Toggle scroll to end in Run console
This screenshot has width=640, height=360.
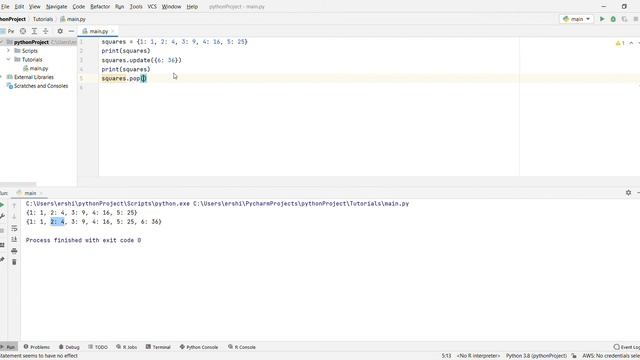pyautogui.click(x=14, y=239)
